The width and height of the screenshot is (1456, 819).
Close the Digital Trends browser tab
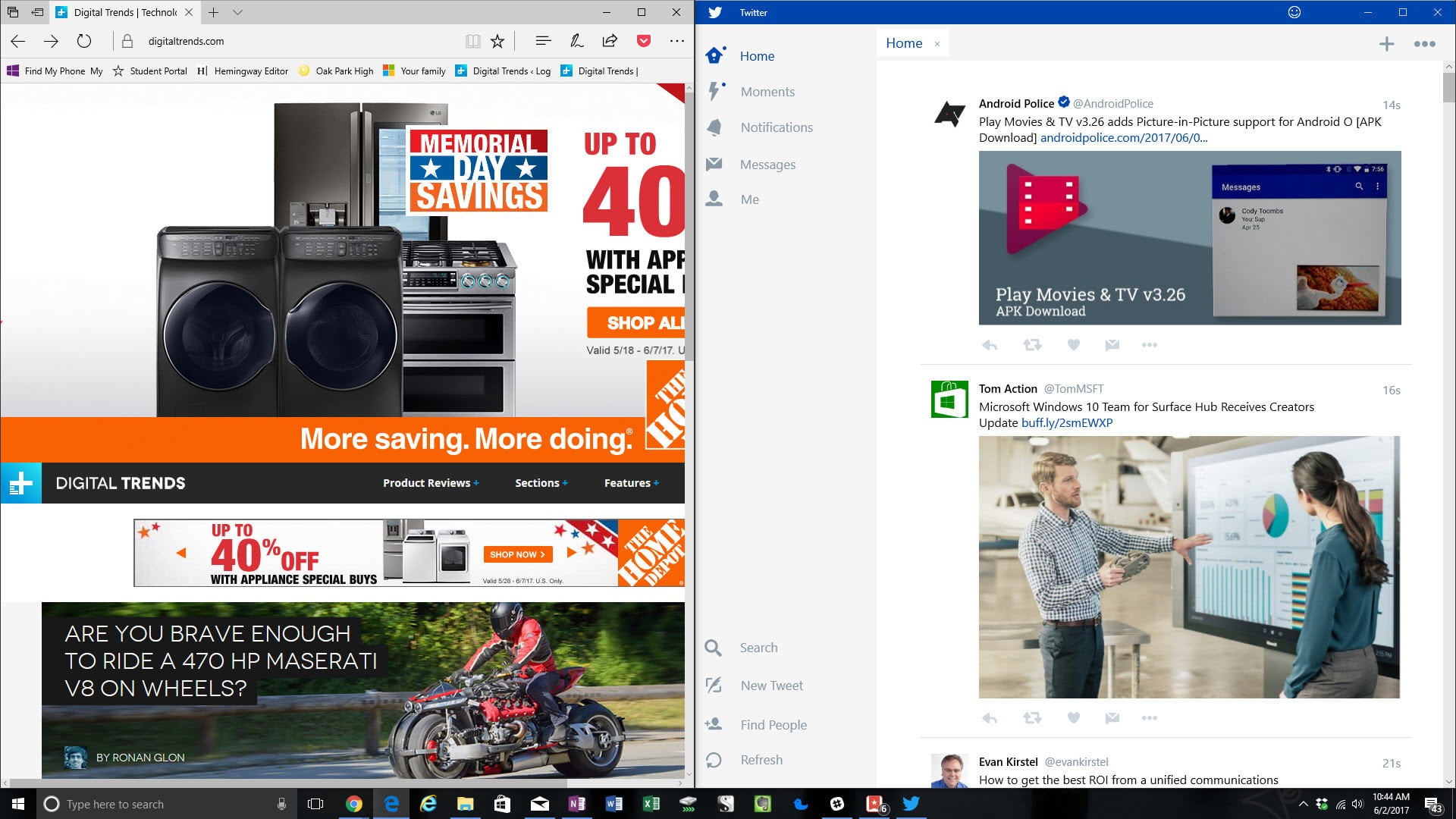tap(189, 12)
